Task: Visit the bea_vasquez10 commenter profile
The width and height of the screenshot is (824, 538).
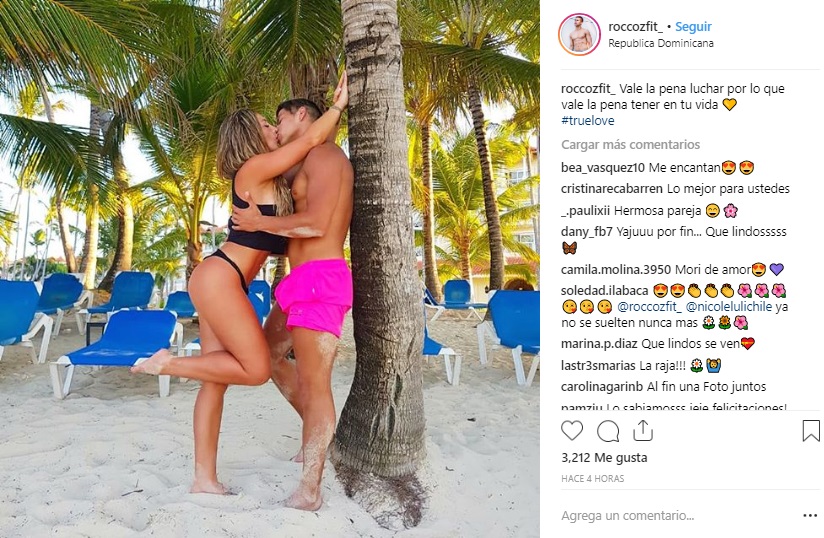Action: [603, 168]
